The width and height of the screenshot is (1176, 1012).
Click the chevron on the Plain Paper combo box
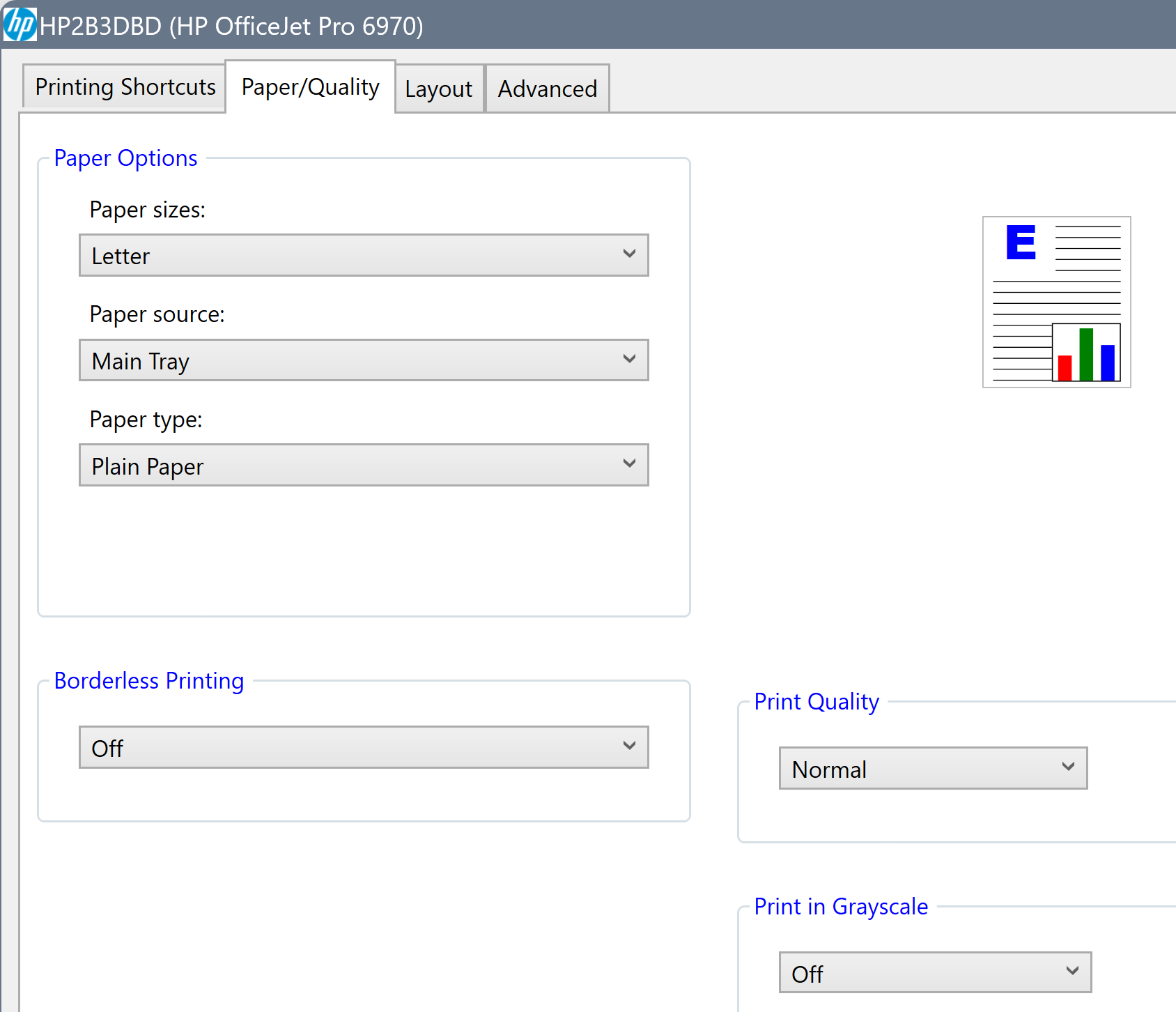point(630,463)
